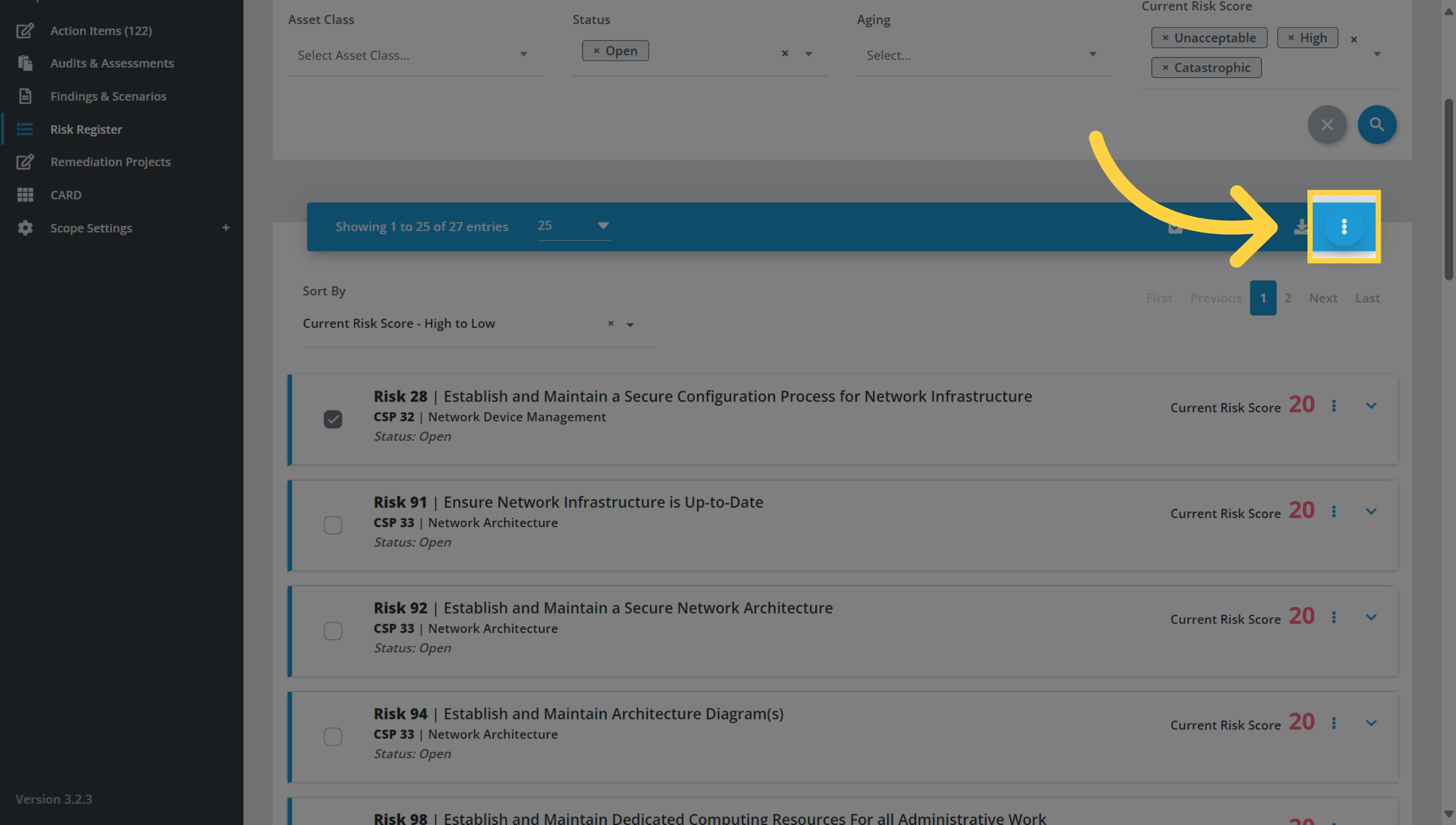Open Risk 91 three-dots options menu
This screenshot has width=1456, height=825.
click(1333, 512)
